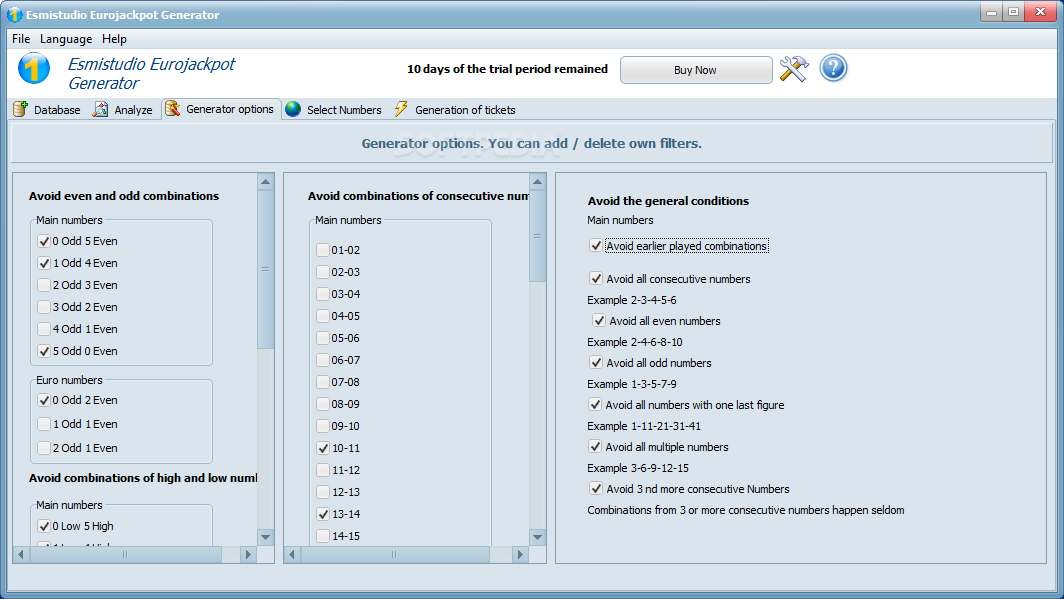The width and height of the screenshot is (1064, 599).
Task: Check consecutive pair 02-03
Action: pos(323,272)
